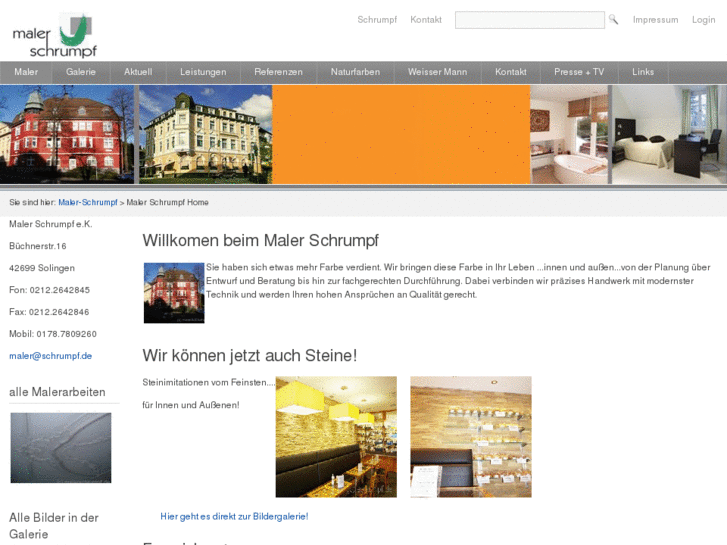The width and height of the screenshot is (727, 545).
Task: Open the Weisser Mann menu item
Action: [437, 72]
